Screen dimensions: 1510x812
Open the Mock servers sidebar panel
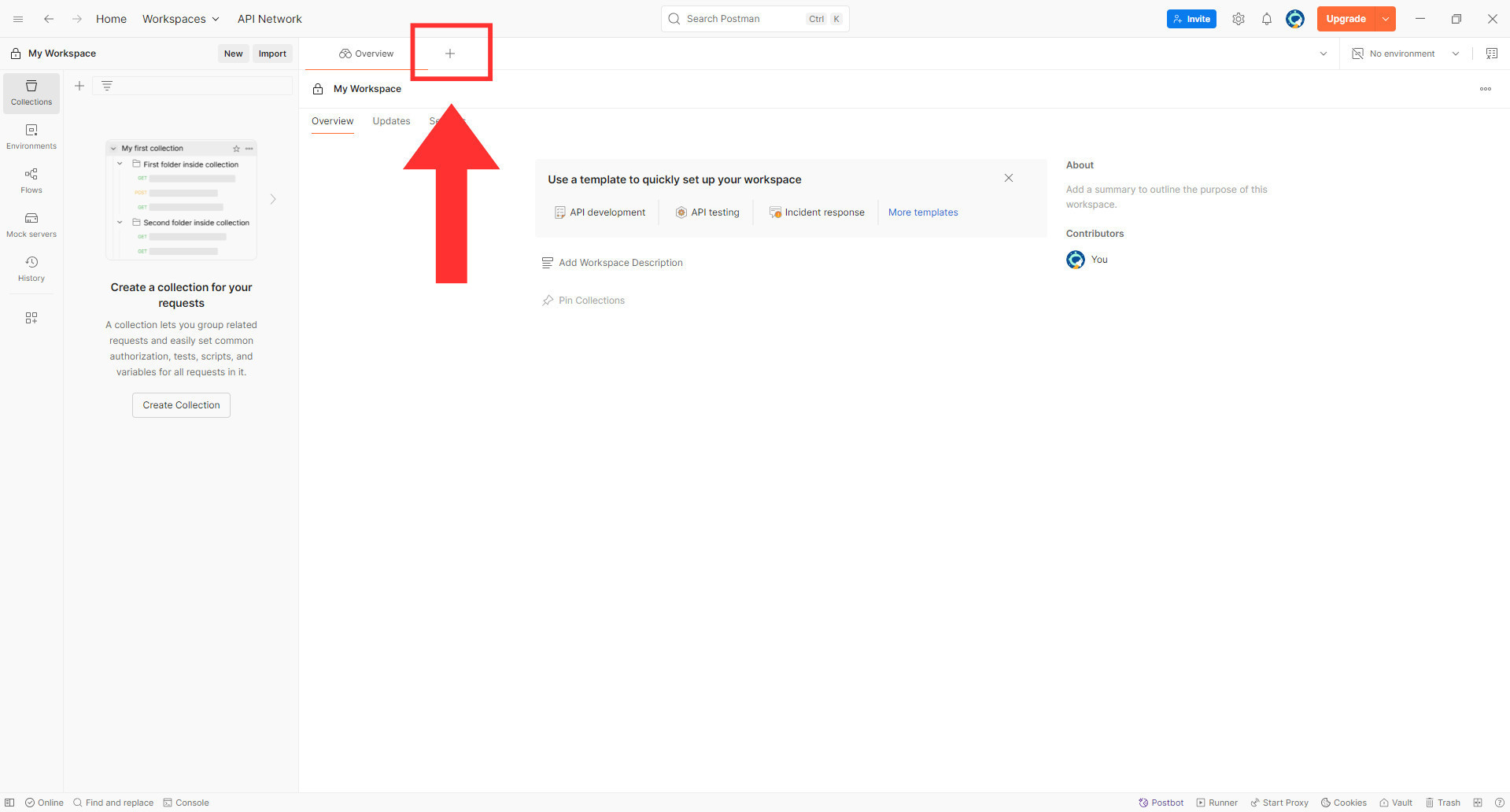(x=31, y=225)
